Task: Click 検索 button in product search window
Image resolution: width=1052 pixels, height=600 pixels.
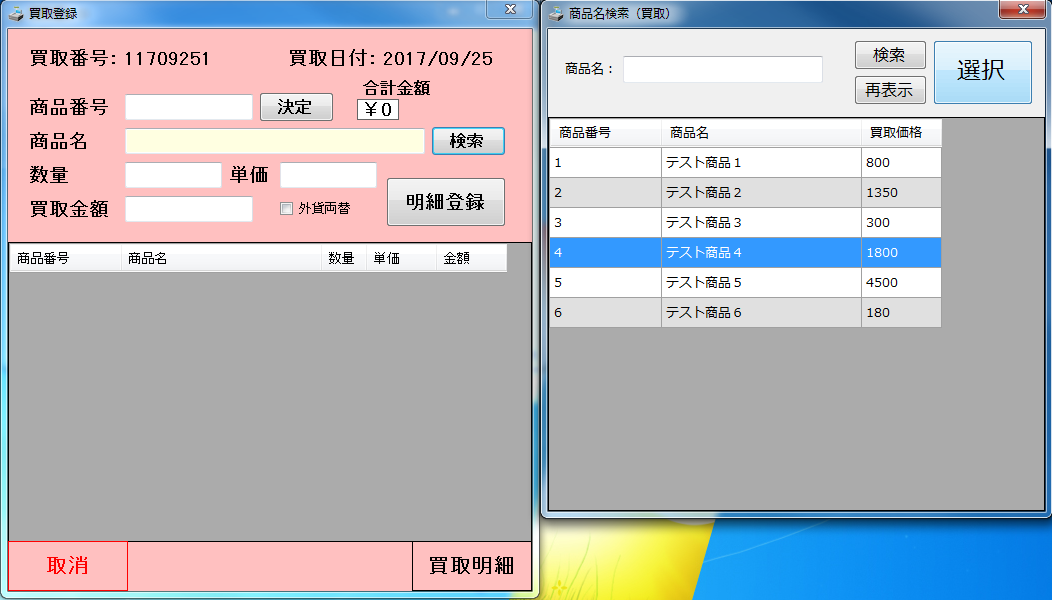Action: click(x=889, y=55)
